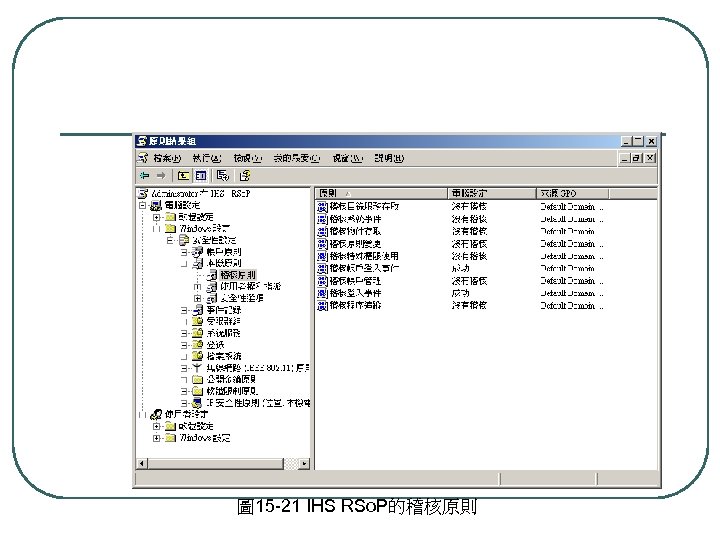
Task: Click policy icon of 稽核帳戶管理 row
Action: pos(322,281)
